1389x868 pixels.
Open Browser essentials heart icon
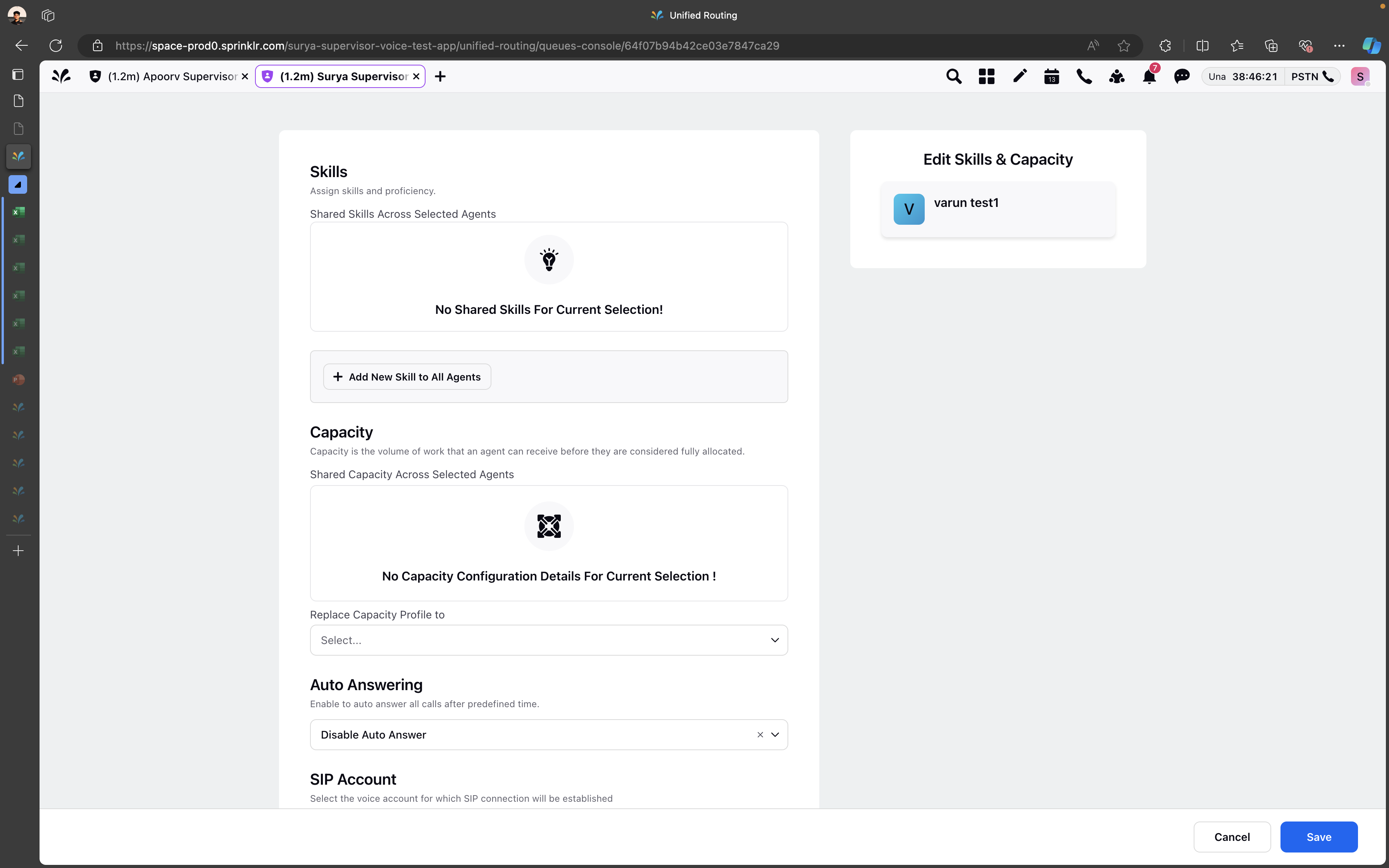coord(1306,45)
